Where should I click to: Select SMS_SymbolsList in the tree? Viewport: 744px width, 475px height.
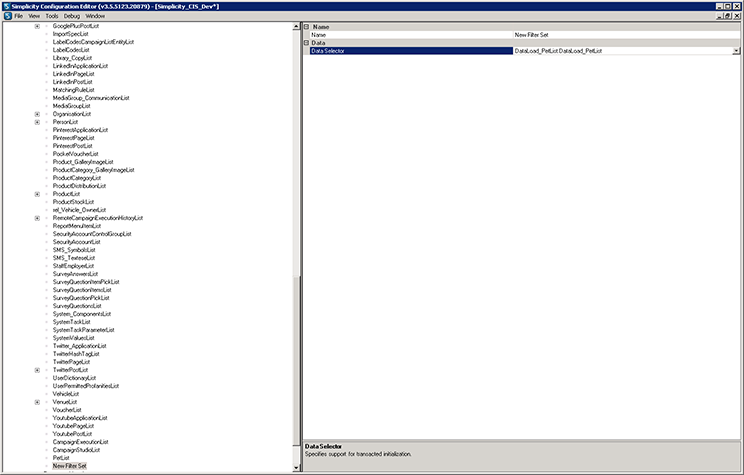pyautogui.click(x=74, y=250)
